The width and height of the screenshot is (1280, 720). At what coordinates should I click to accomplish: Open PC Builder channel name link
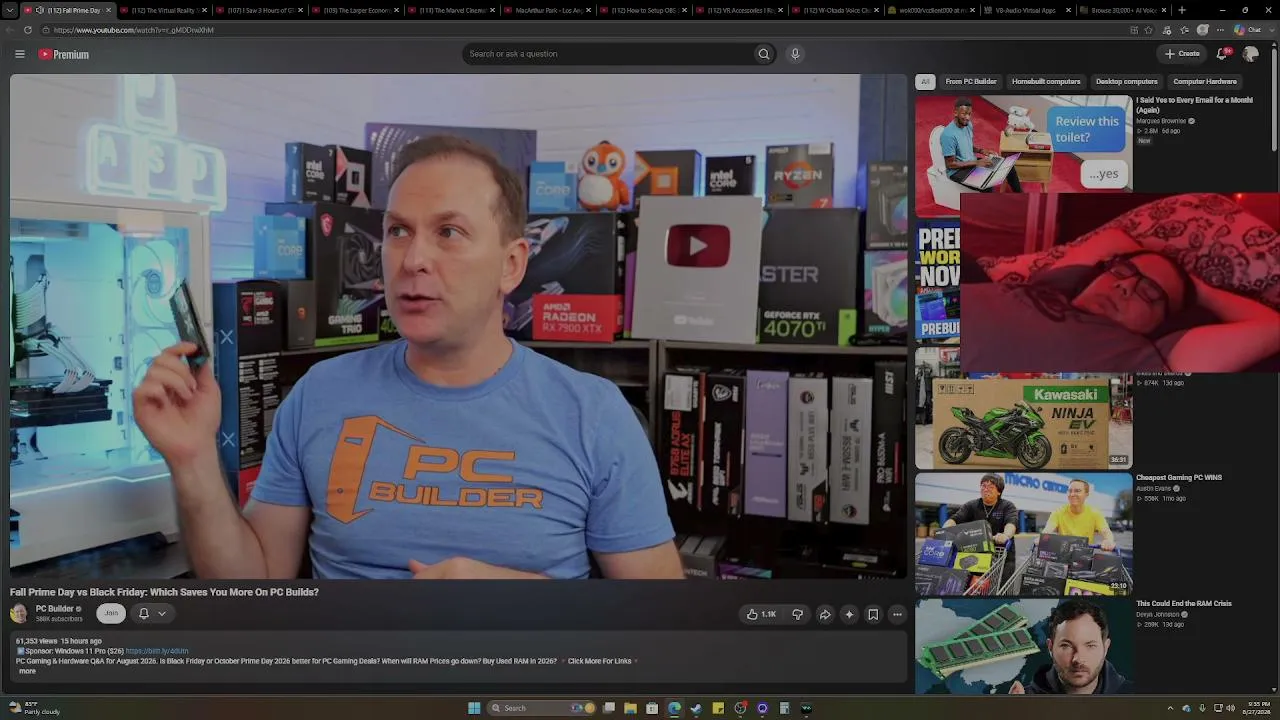pyautogui.click(x=55, y=609)
